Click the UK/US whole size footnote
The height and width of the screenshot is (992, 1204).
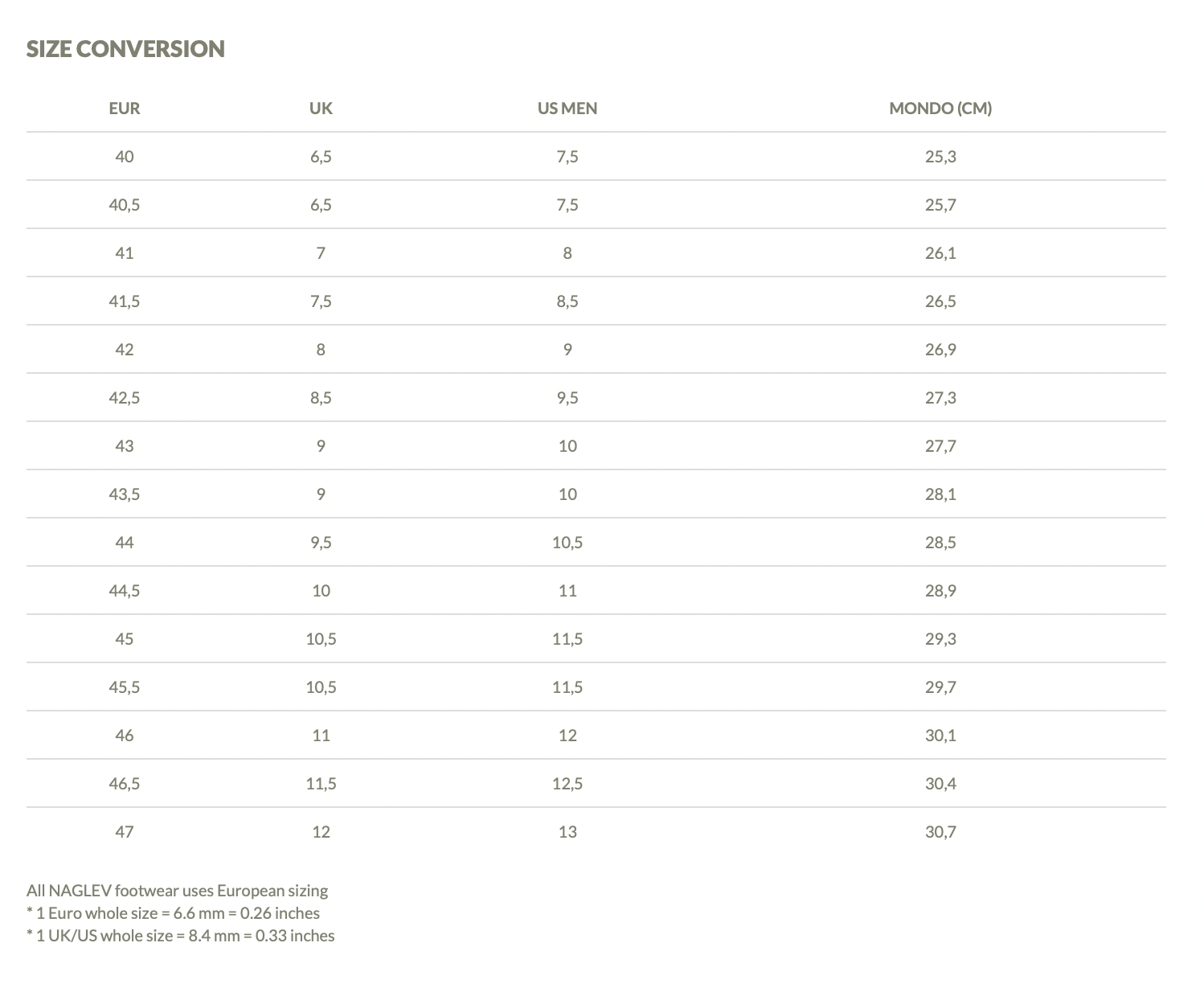(180, 935)
